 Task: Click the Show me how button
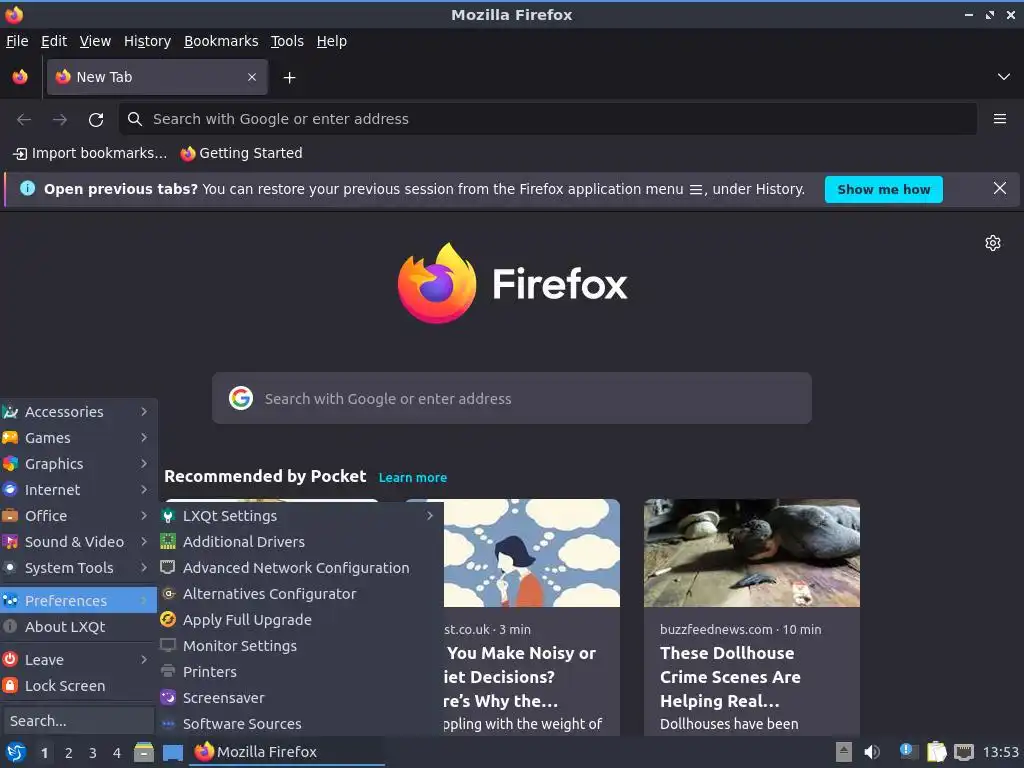(x=884, y=189)
